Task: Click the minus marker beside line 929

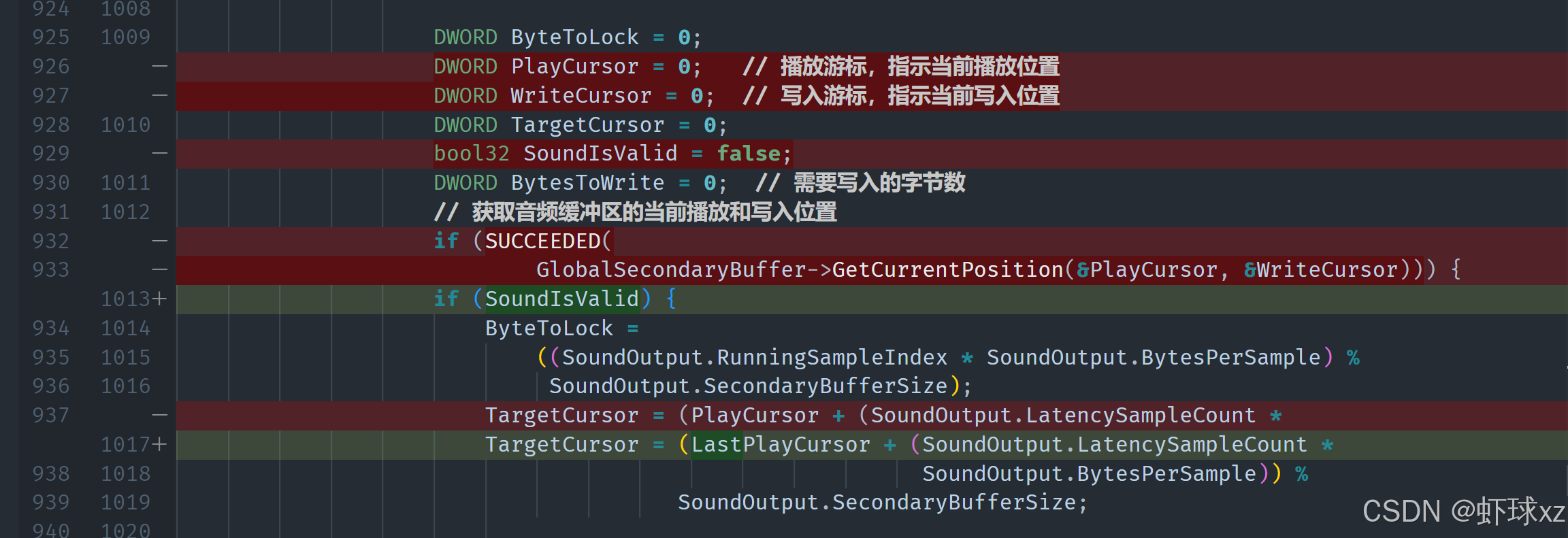Action: pyautogui.click(x=159, y=154)
